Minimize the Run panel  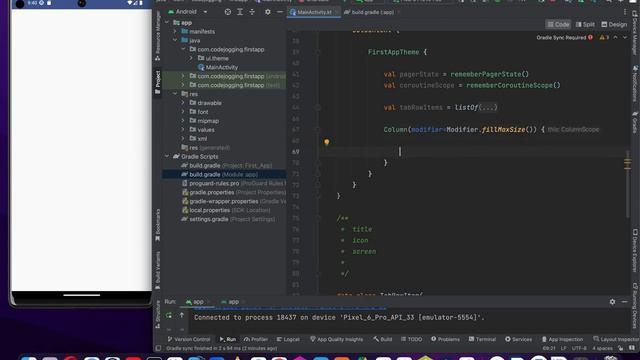[x=624, y=302]
